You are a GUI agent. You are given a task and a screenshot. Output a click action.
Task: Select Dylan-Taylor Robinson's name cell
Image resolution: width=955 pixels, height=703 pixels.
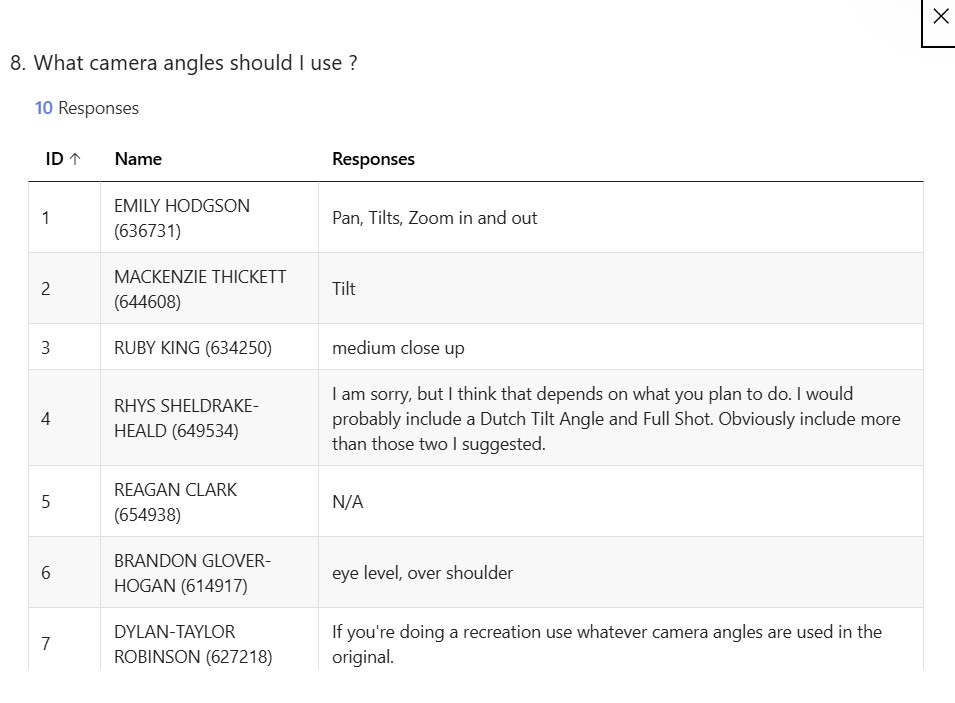coord(193,644)
